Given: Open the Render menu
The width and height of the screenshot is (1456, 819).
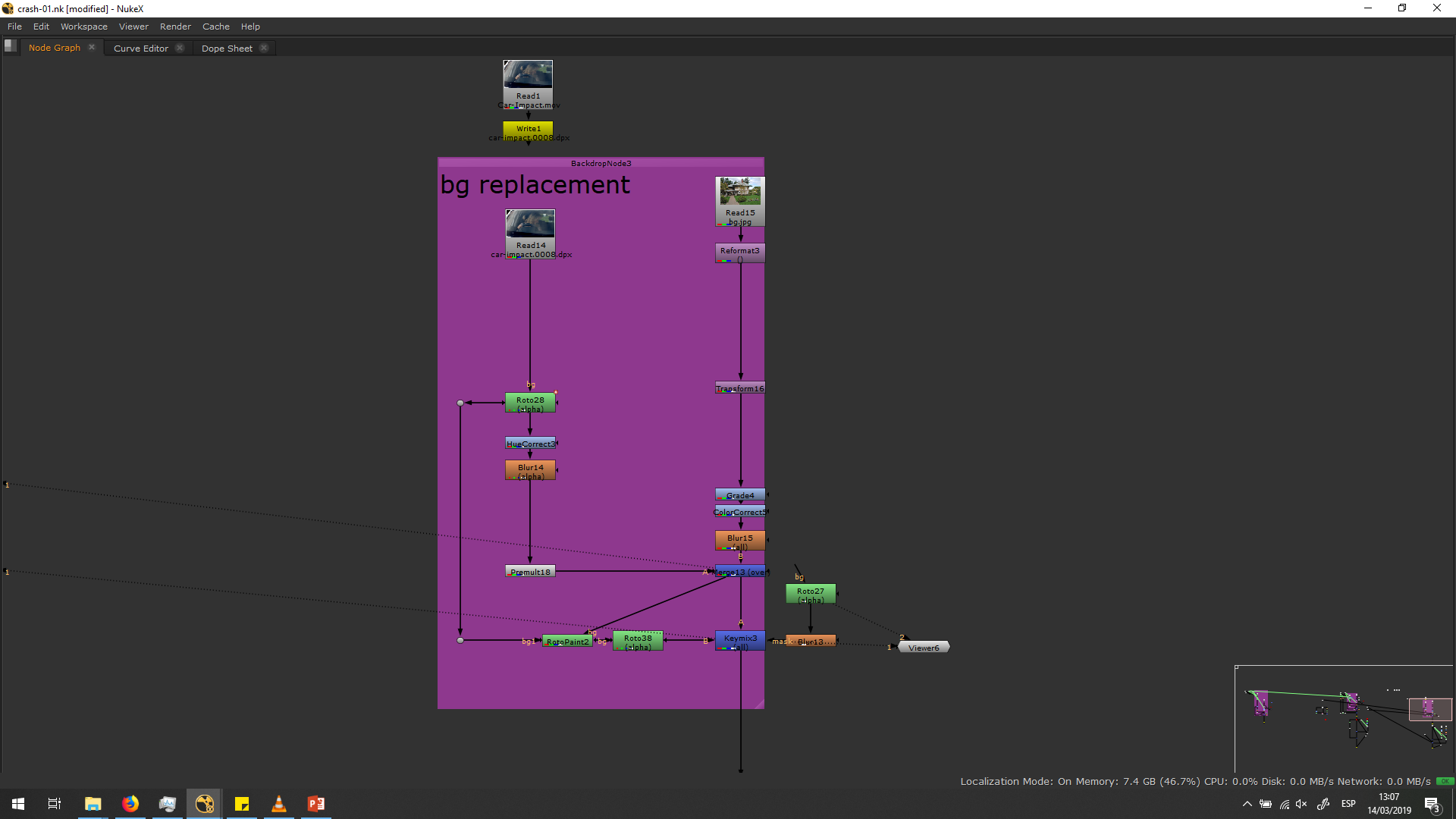Looking at the screenshot, I should coord(175,27).
